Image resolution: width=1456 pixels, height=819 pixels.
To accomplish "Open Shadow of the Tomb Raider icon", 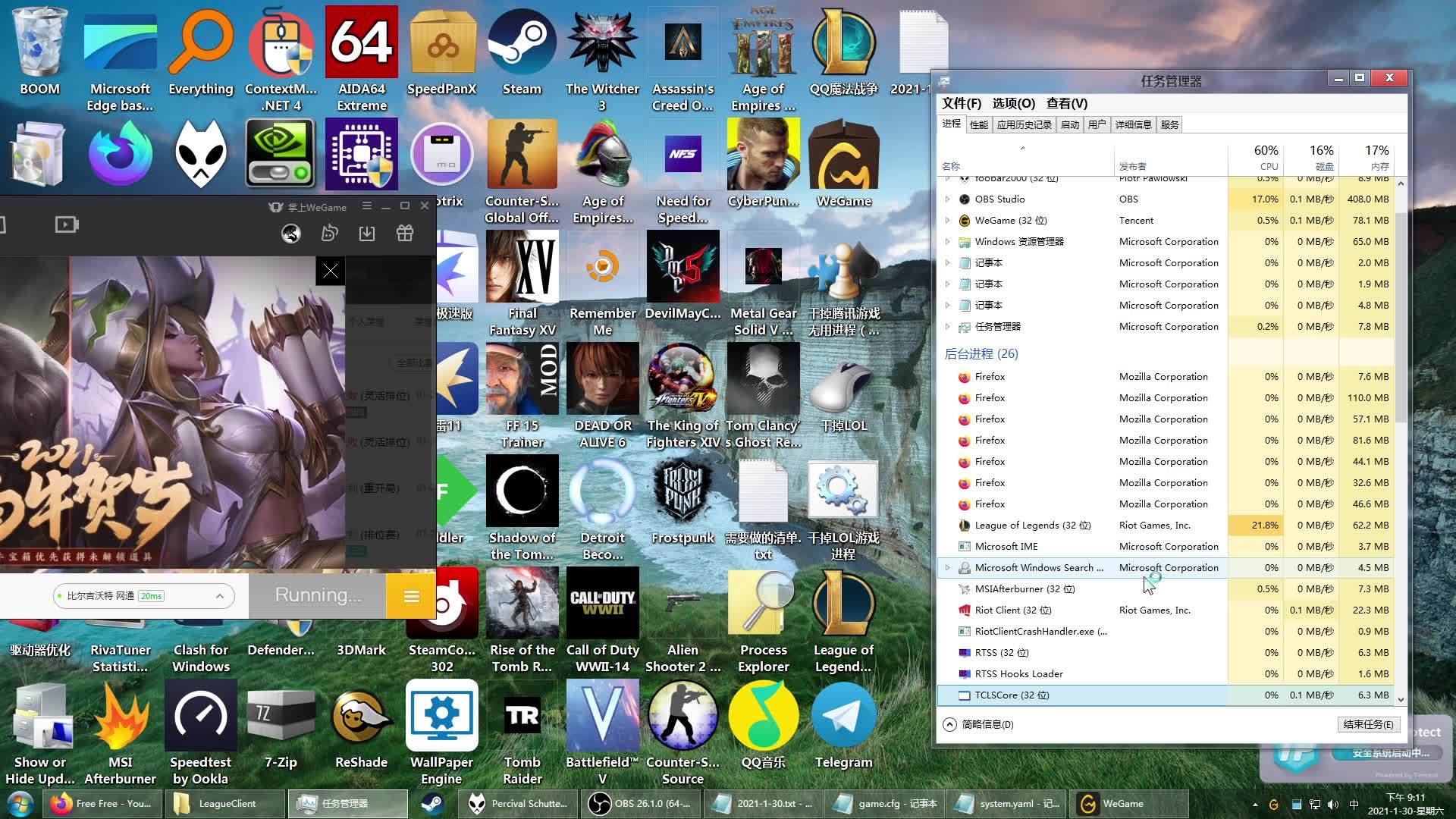I will [x=522, y=509].
